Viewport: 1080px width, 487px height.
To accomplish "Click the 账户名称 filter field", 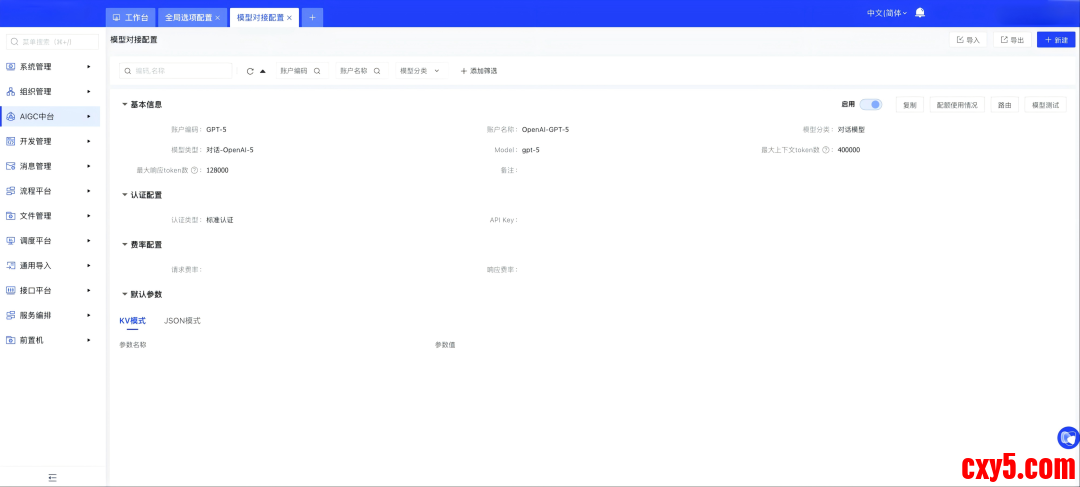I will click(x=362, y=71).
